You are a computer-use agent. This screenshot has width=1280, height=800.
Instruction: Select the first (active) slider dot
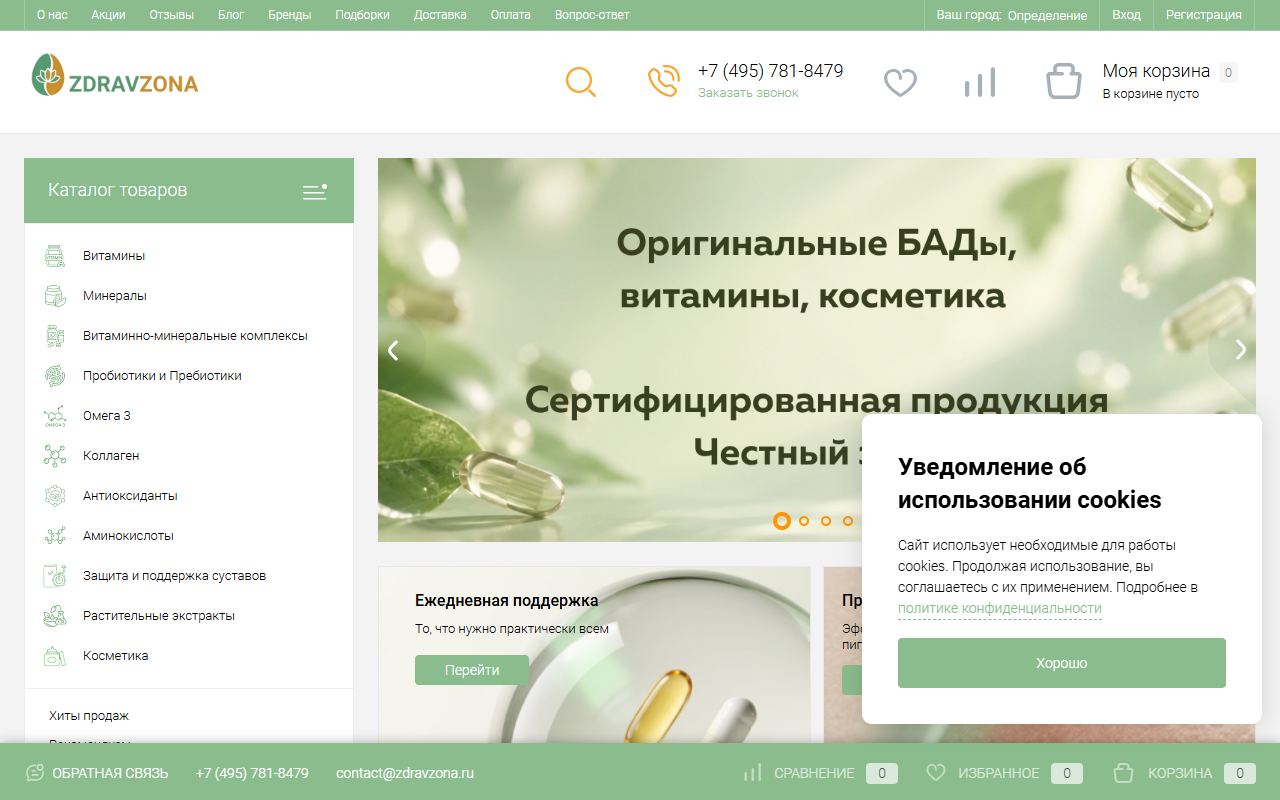click(x=782, y=521)
